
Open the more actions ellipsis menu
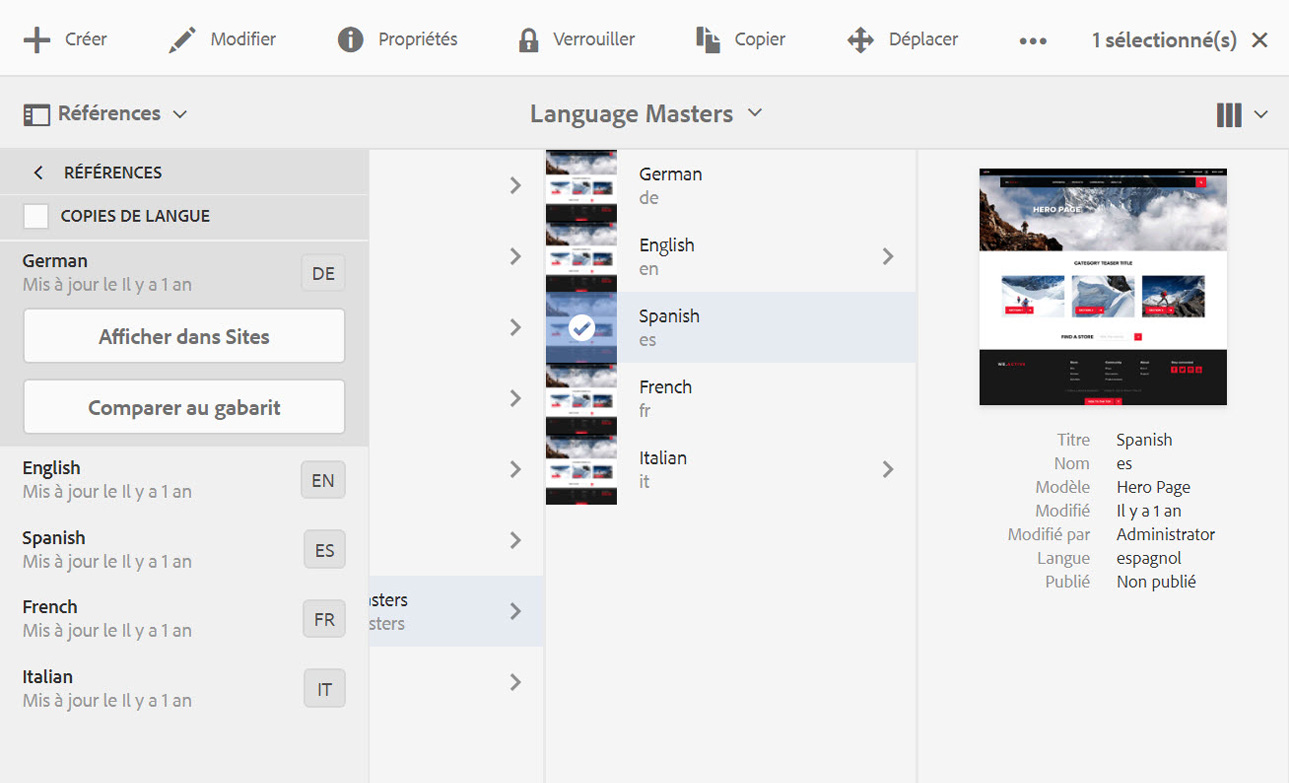point(1033,41)
